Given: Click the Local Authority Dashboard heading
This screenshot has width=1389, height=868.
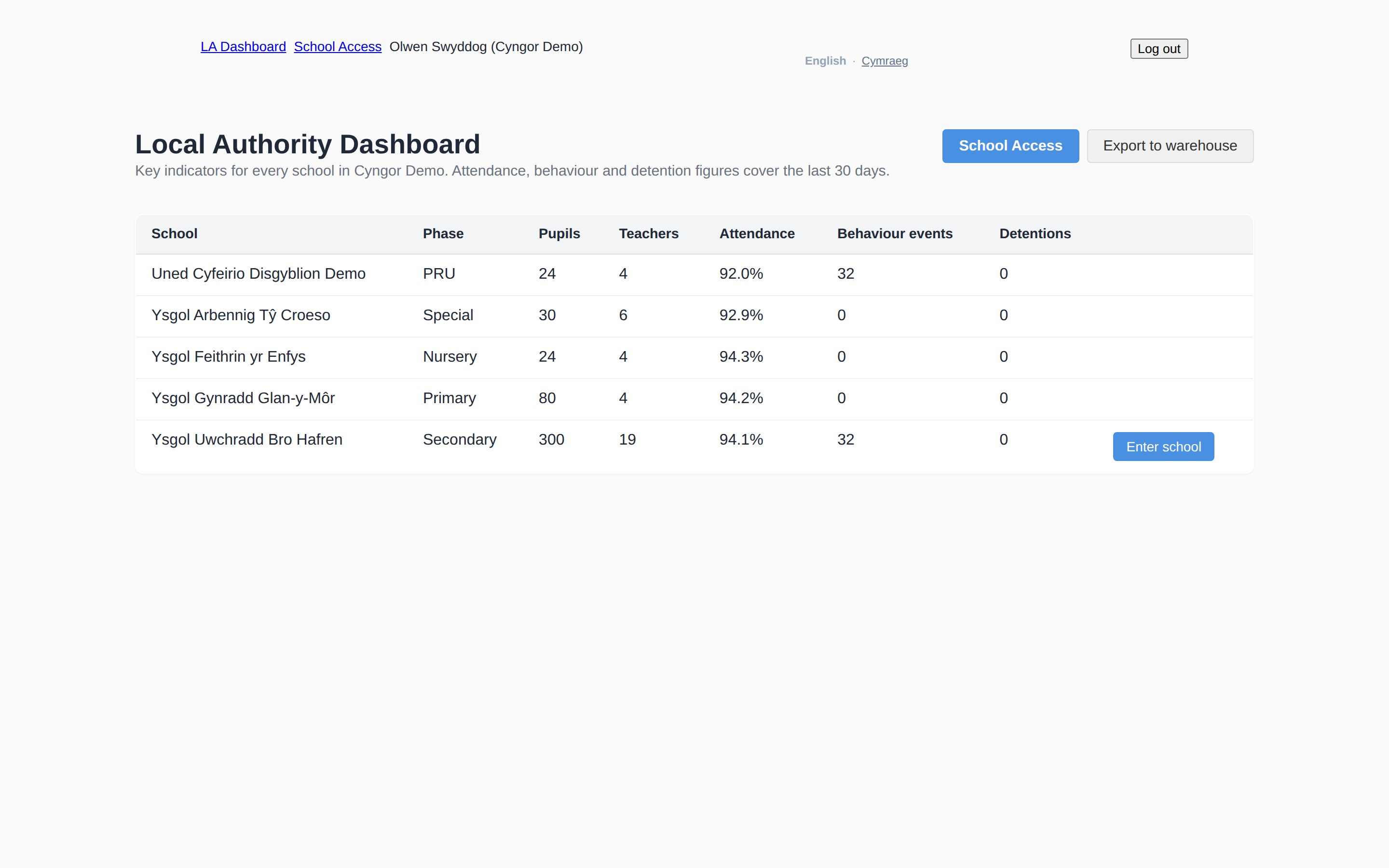Looking at the screenshot, I should point(308,144).
